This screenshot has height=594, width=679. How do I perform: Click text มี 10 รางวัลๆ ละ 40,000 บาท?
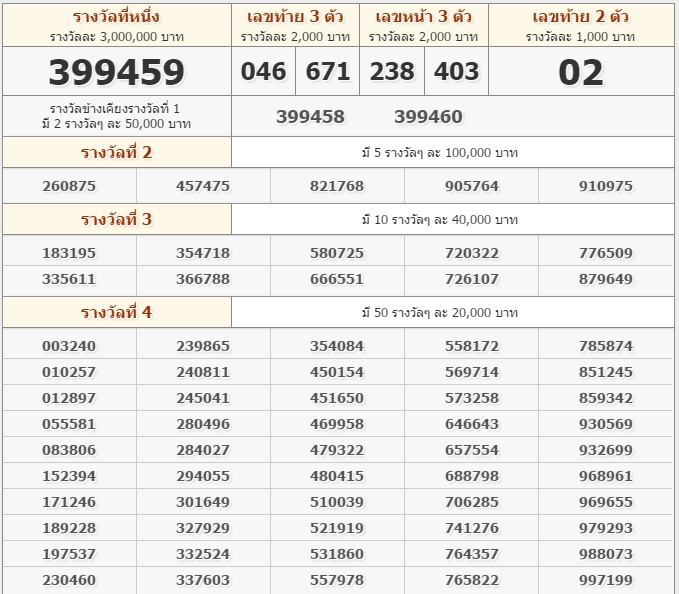440,220
